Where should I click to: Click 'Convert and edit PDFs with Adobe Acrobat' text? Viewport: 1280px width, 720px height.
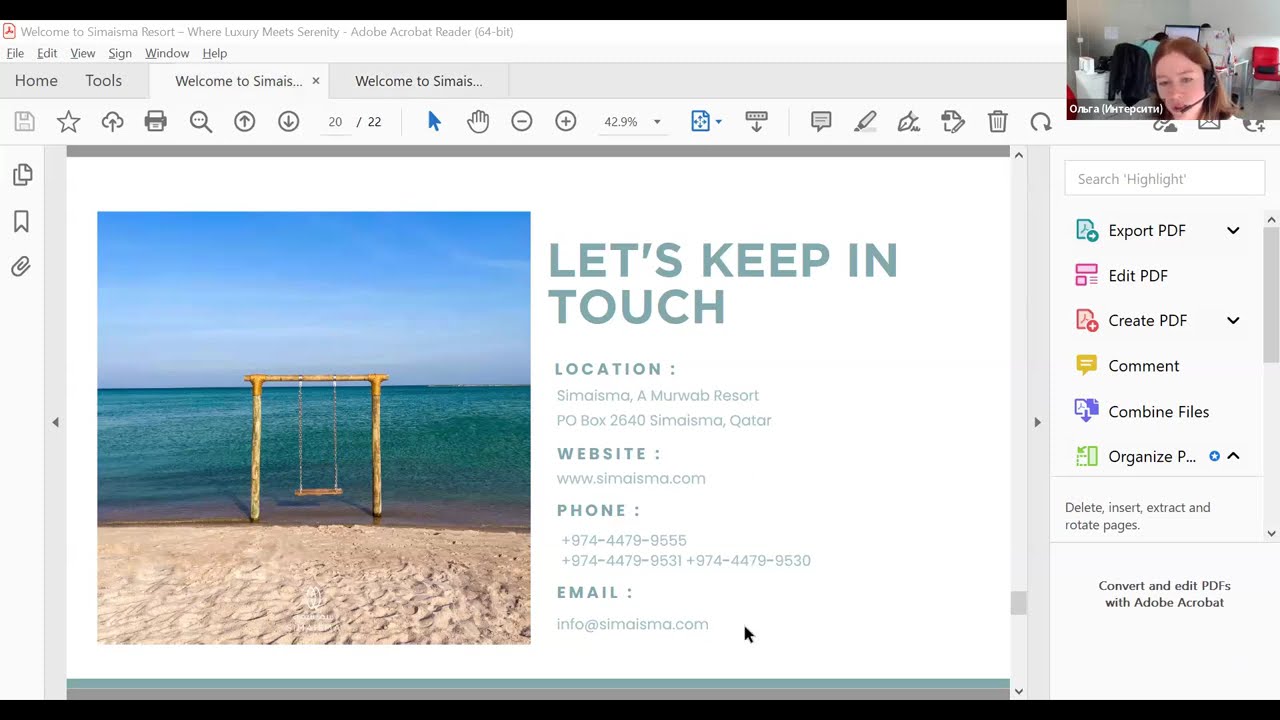pyautogui.click(x=1164, y=594)
